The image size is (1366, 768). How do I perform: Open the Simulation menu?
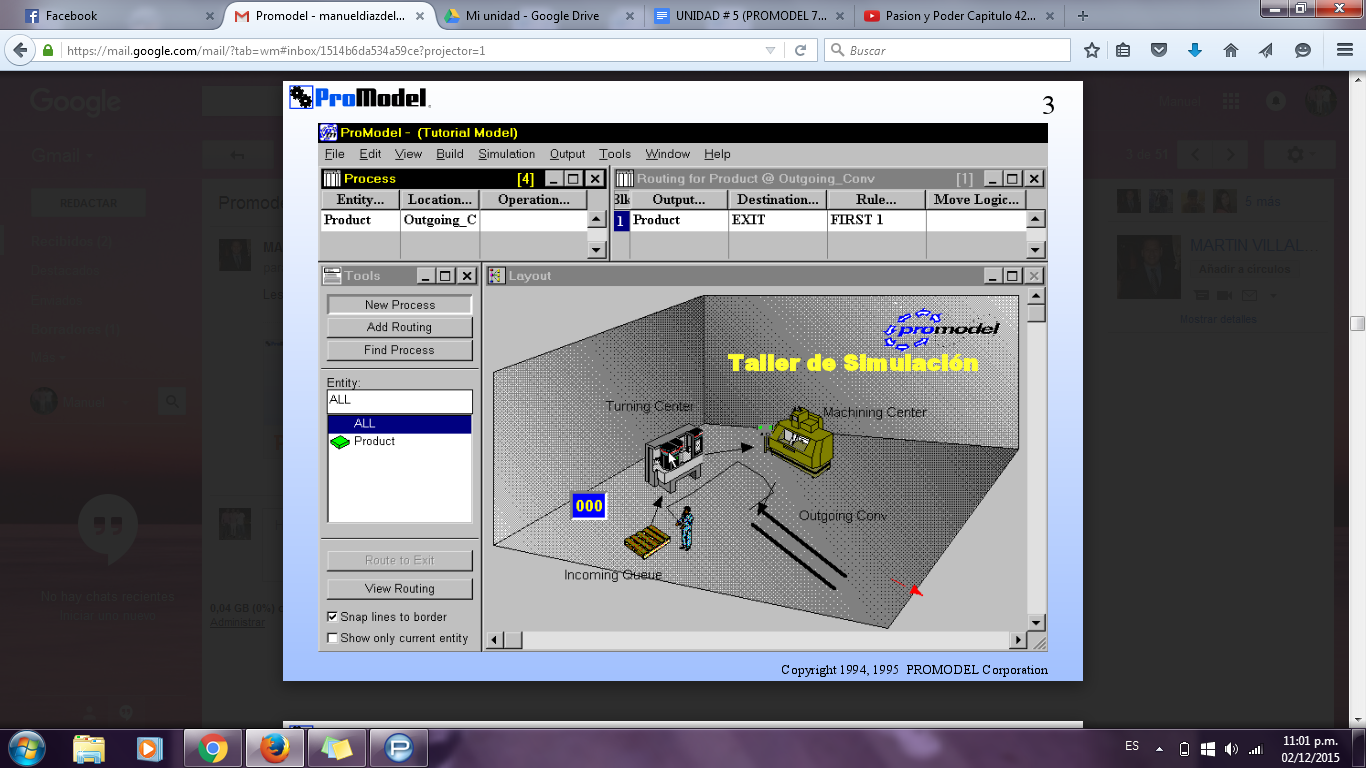506,154
